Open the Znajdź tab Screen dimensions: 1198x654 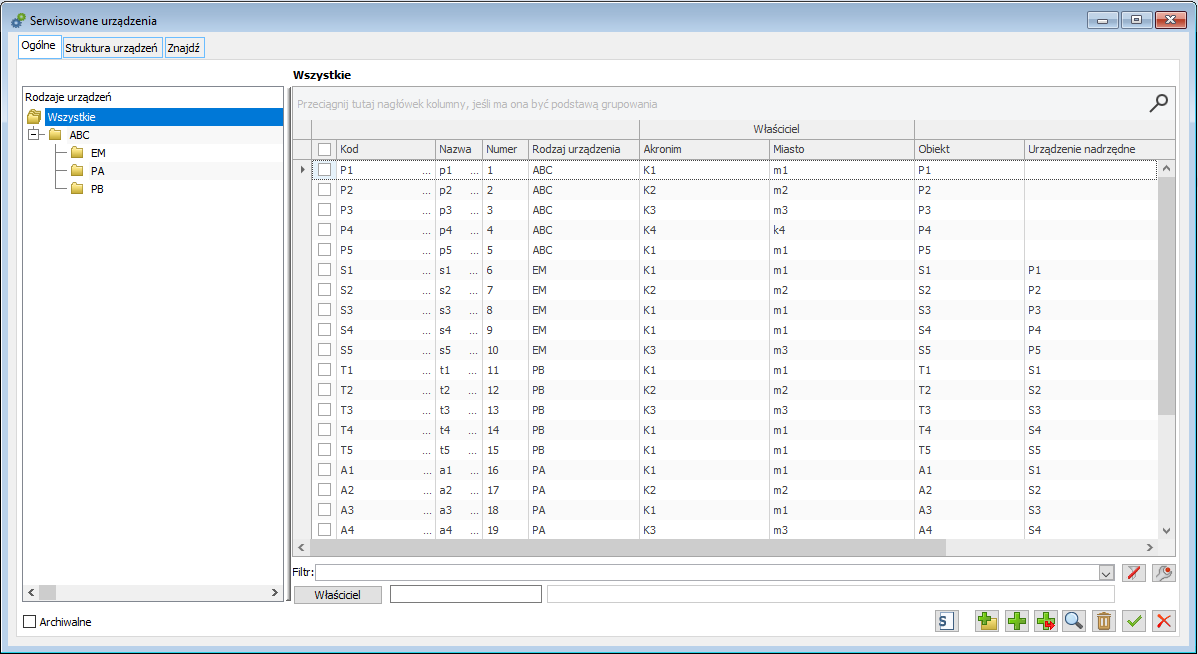click(183, 47)
